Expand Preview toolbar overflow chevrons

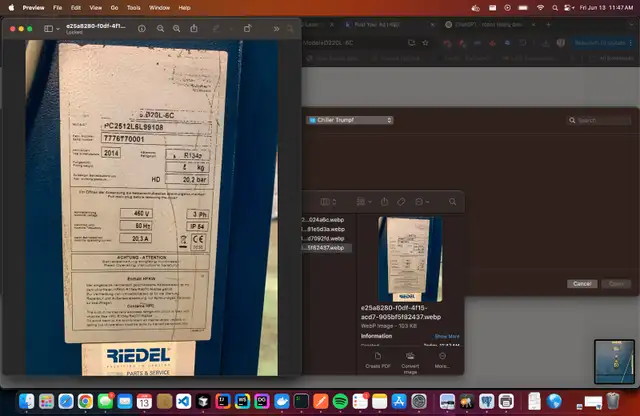(x=276, y=29)
